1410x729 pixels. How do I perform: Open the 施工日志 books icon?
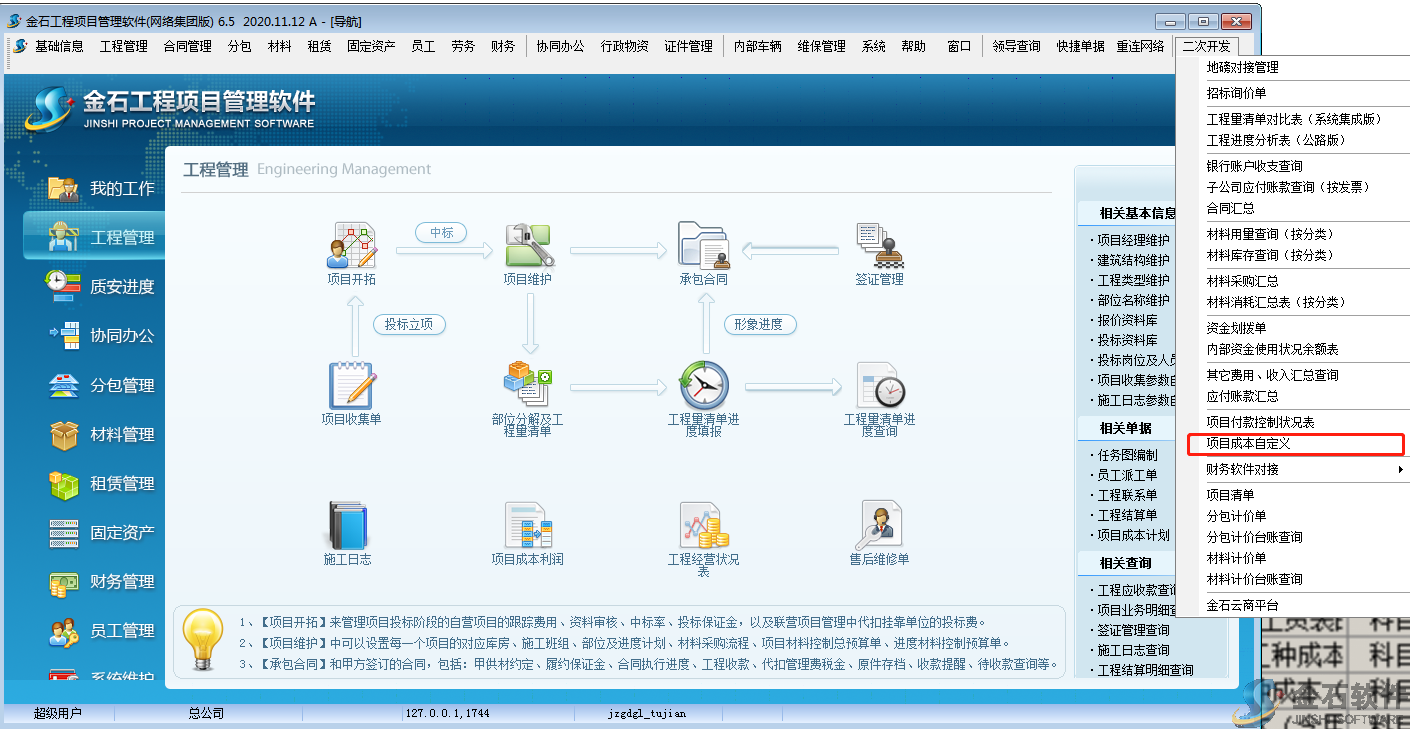(348, 525)
